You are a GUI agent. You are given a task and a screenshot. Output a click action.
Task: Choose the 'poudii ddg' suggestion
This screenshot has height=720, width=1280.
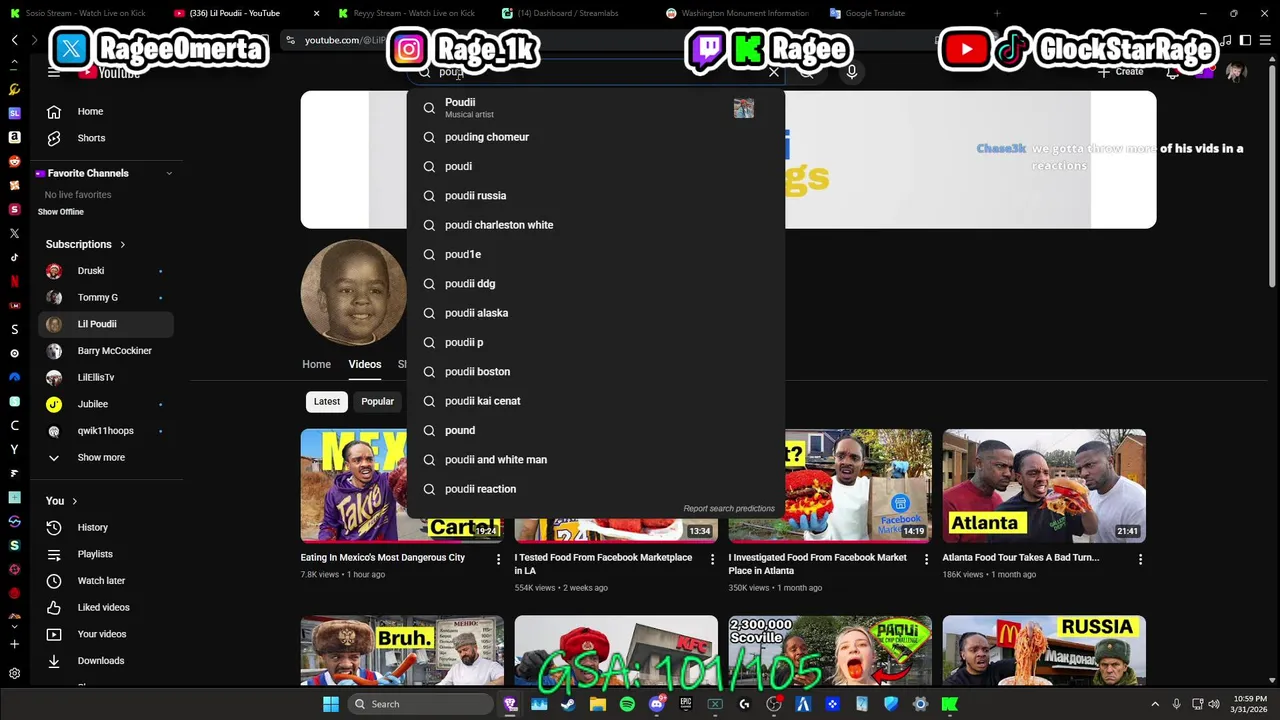595,284
